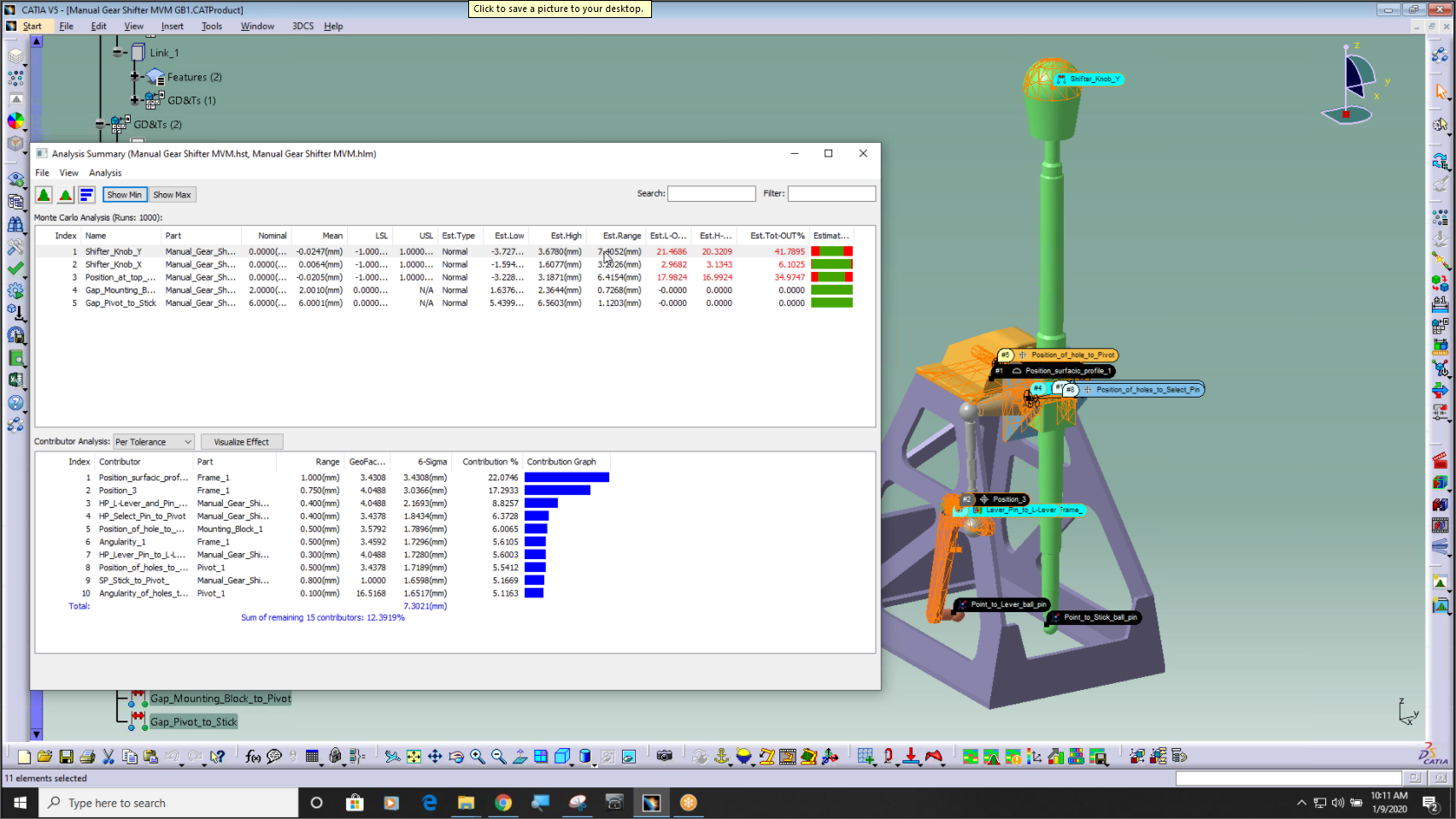This screenshot has height=819, width=1456.
Task: Open the 3DCS menu in the menu bar
Action: [x=302, y=26]
